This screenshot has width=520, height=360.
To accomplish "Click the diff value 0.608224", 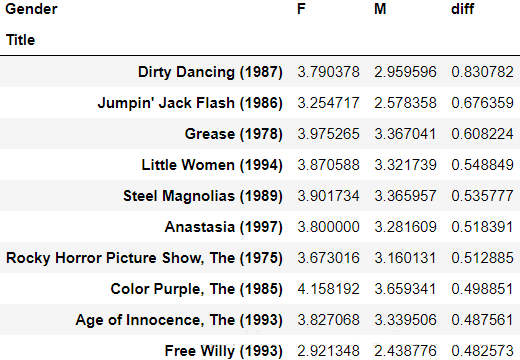I will click(482, 134).
